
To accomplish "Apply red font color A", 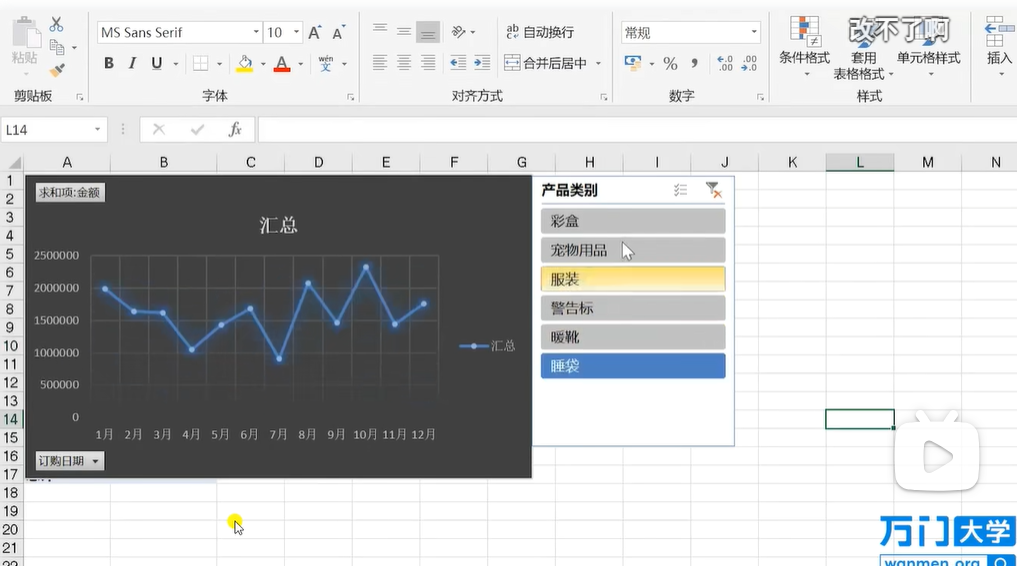I will tap(281, 64).
